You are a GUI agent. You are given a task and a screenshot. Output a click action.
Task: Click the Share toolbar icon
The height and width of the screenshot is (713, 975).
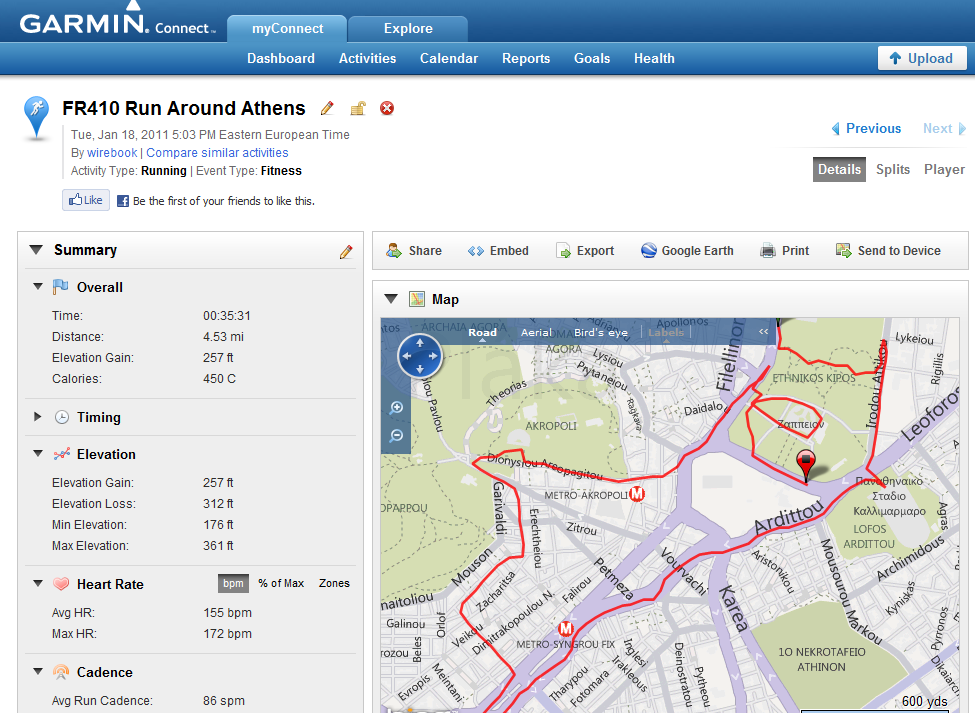394,251
